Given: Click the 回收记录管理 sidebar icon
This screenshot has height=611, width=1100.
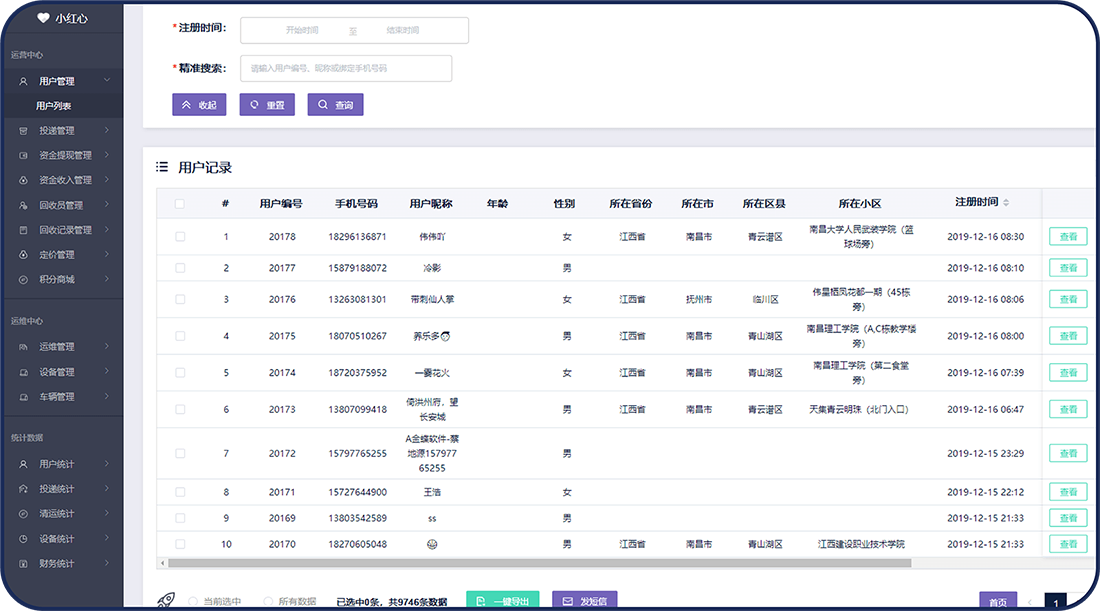Looking at the screenshot, I should click(x=23, y=230).
